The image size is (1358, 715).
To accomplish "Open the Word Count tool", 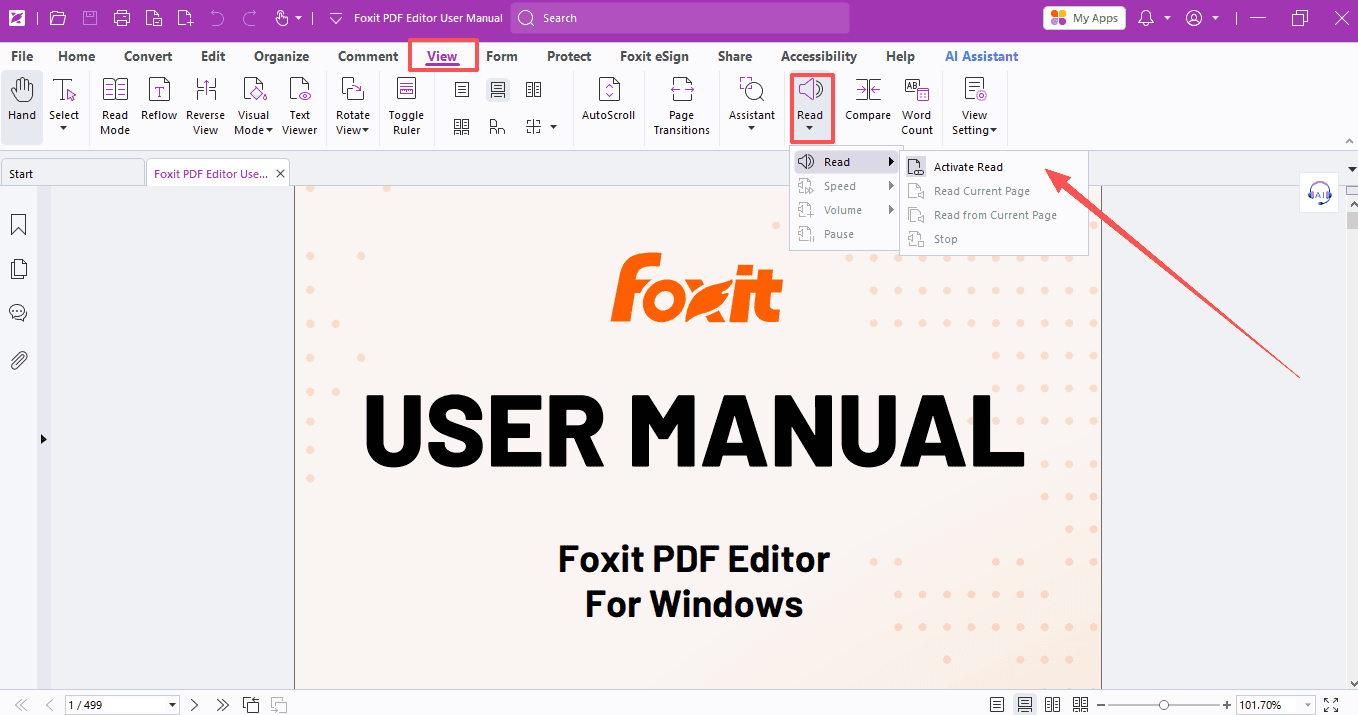I will click(x=917, y=106).
